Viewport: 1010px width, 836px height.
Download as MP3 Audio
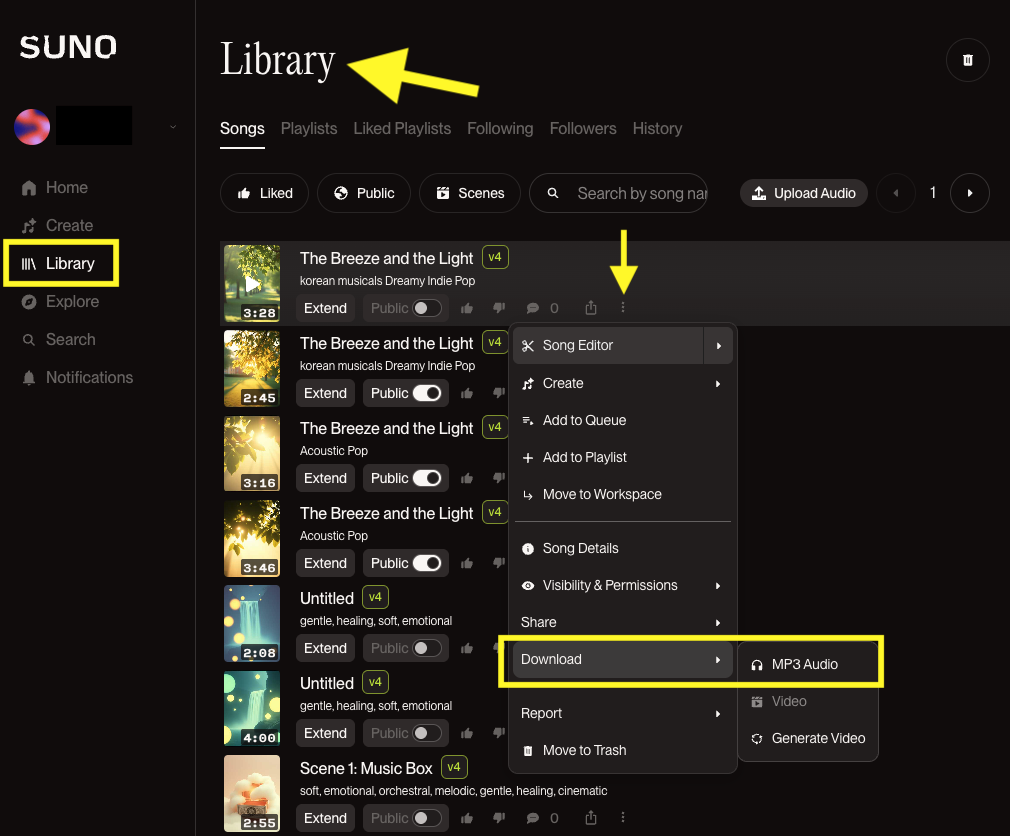808,664
